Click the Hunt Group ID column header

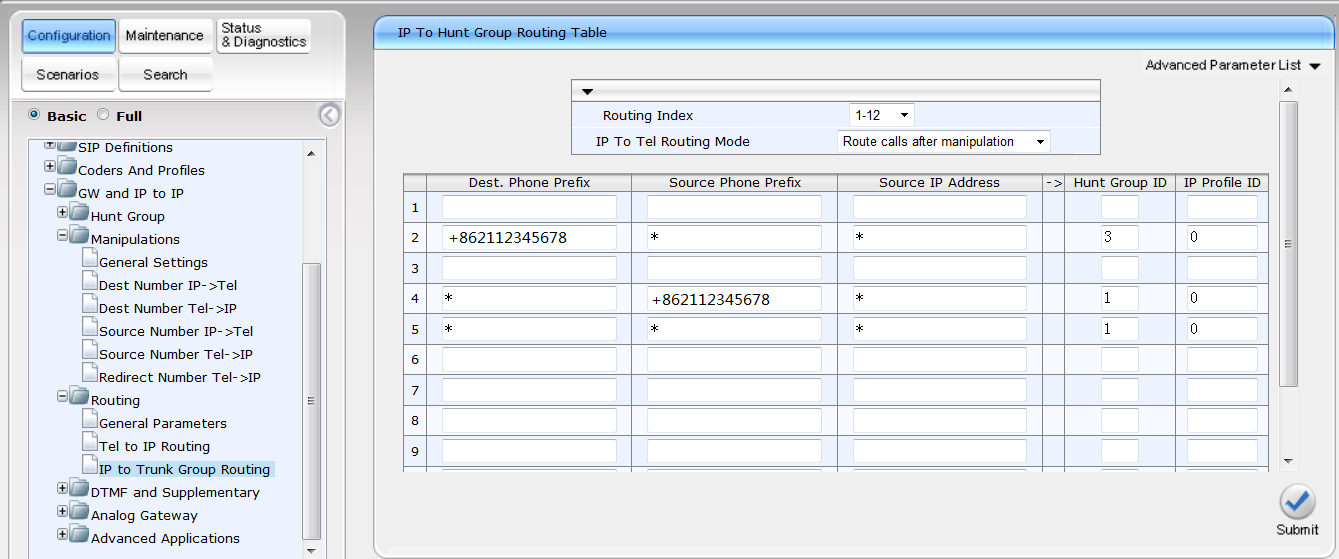[x=1120, y=182]
